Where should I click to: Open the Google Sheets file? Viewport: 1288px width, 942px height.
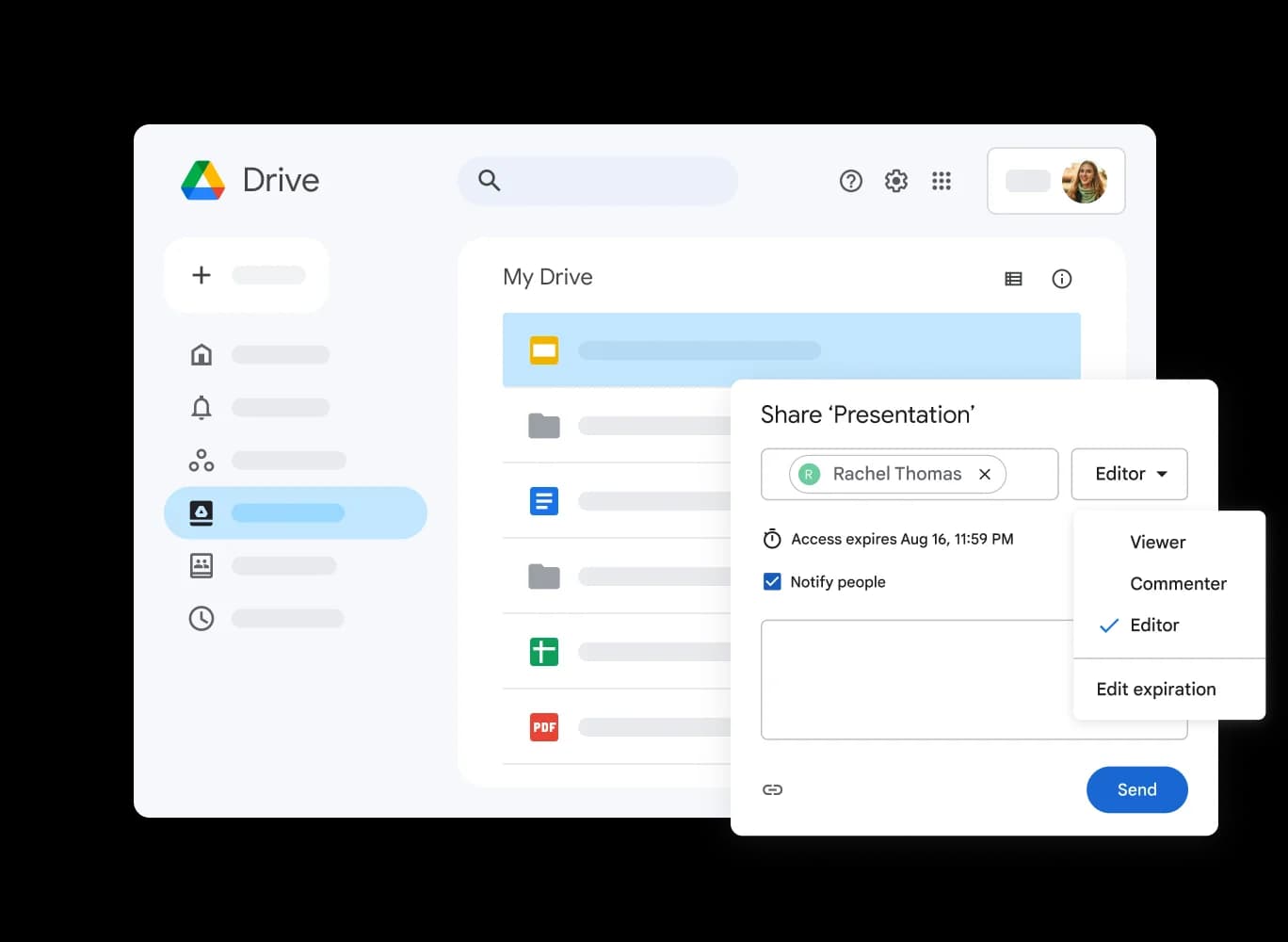pos(544,651)
